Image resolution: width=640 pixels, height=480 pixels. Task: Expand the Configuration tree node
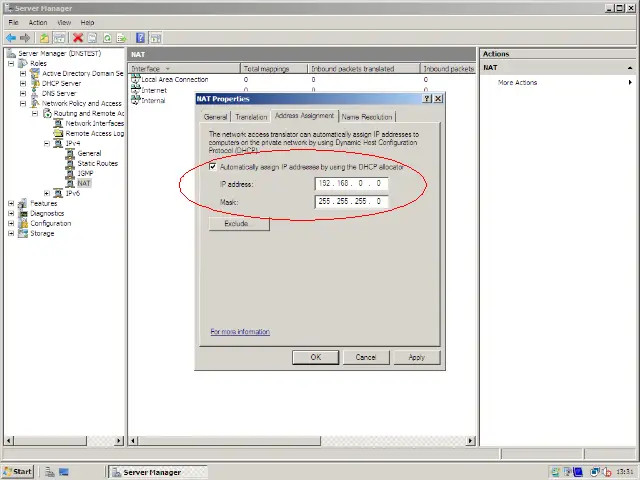pyautogui.click(x=11, y=224)
